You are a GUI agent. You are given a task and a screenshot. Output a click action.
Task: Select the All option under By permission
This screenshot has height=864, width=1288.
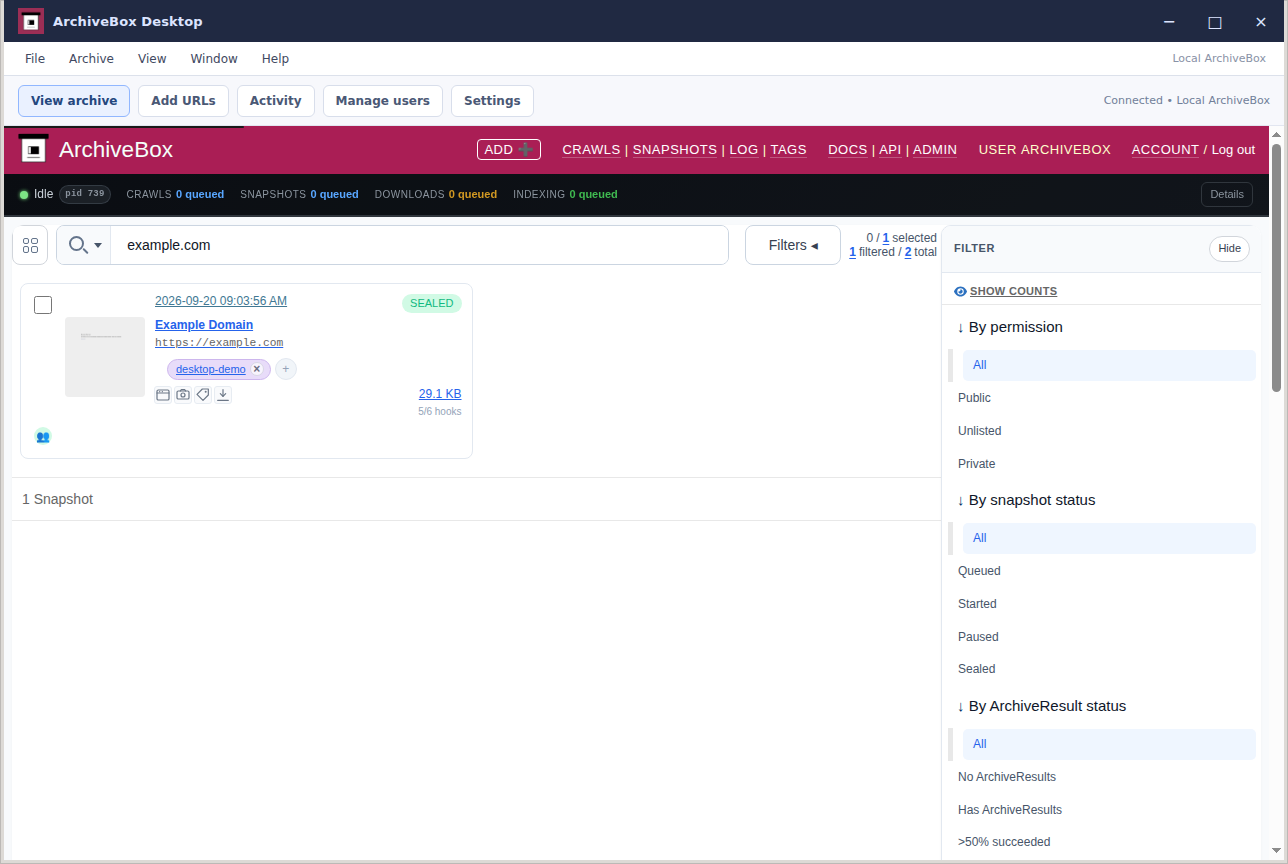(1109, 365)
